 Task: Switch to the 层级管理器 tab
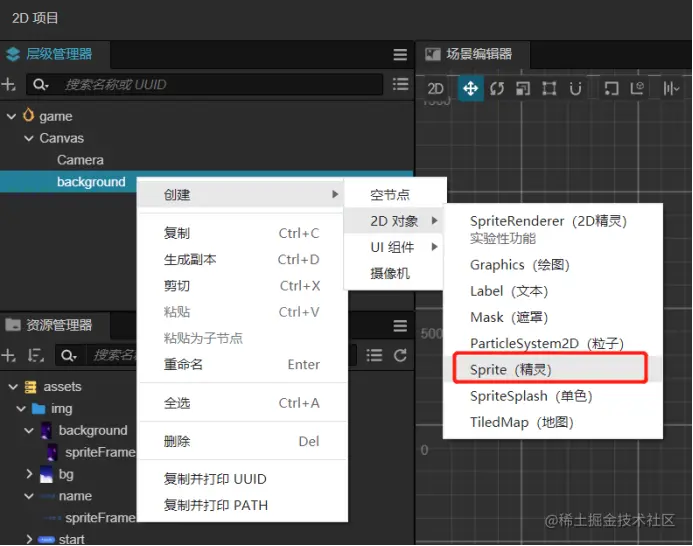pyautogui.click(x=55, y=54)
